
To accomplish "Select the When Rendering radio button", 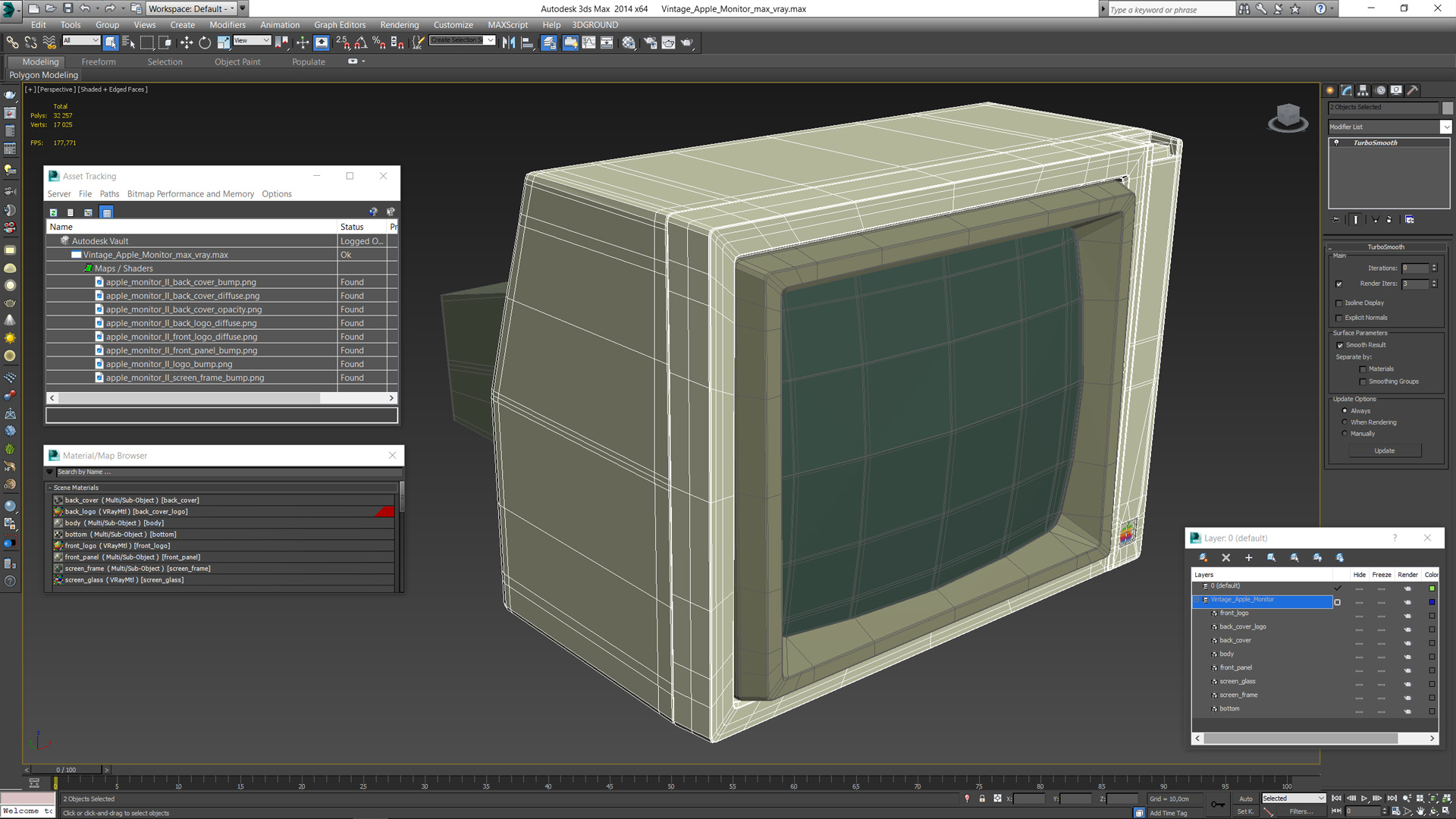I will tap(1345, 422).
